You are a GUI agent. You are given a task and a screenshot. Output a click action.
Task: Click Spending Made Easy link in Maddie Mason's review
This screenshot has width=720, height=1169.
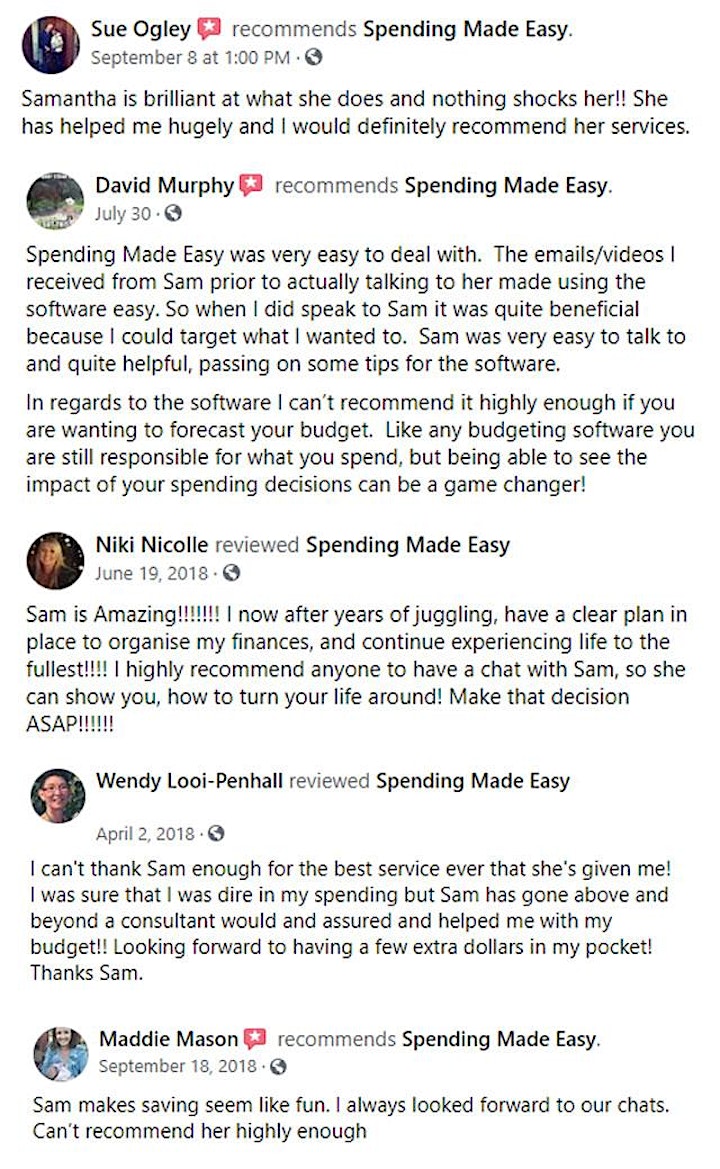[499, 1039]
